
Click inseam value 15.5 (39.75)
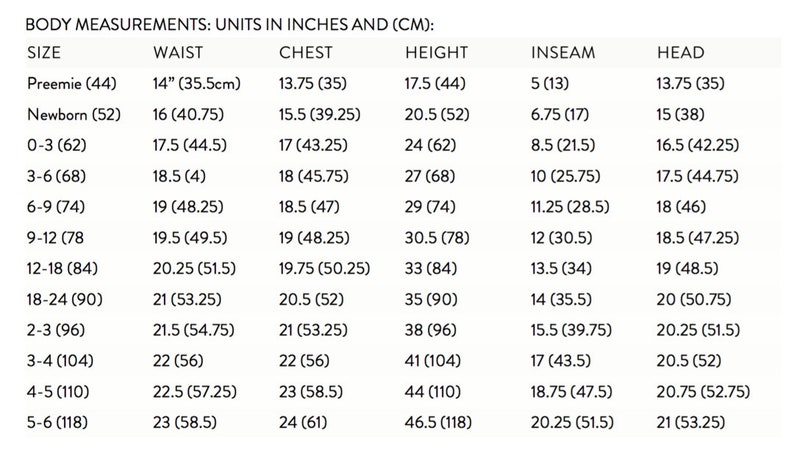pos(571,330)
